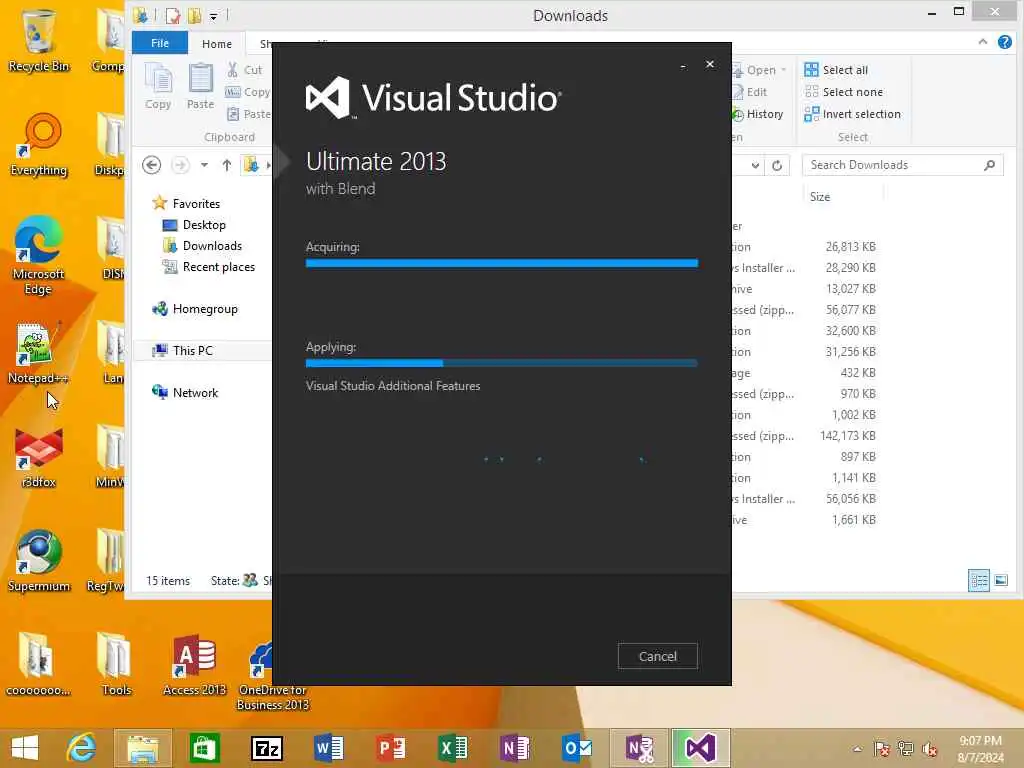
Task: Open Supermium desktop shortcut
Action: click(39, 560)
